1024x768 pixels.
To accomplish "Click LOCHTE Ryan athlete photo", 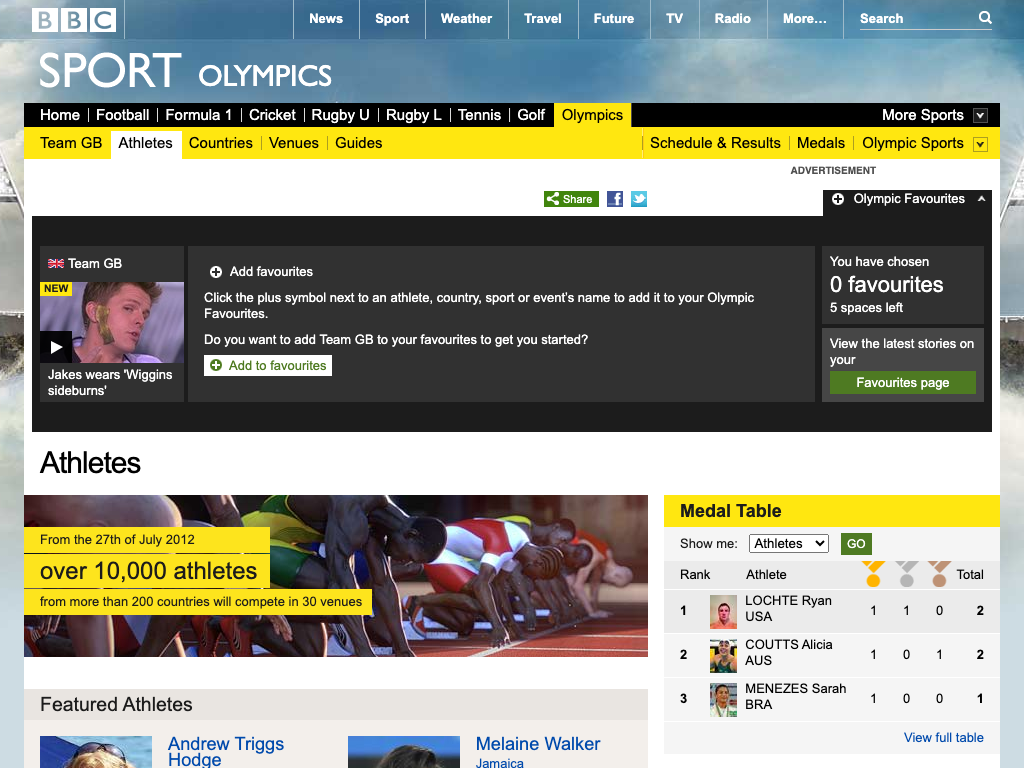I will point(723,611).
